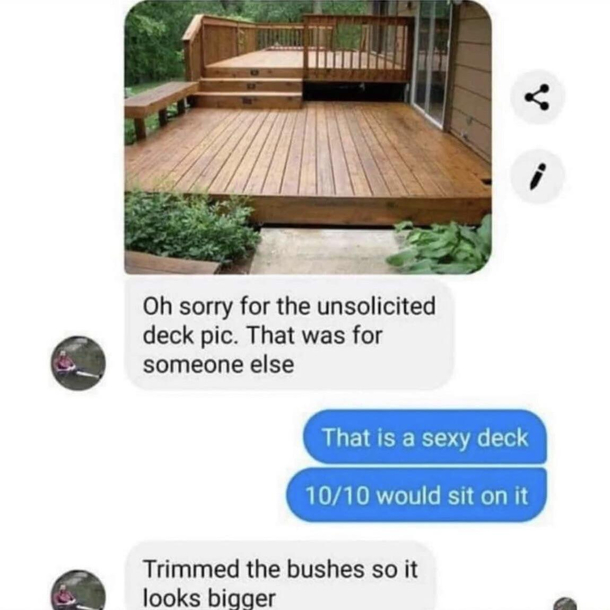Tap the share icon beside the photo

tap(537, 96)
